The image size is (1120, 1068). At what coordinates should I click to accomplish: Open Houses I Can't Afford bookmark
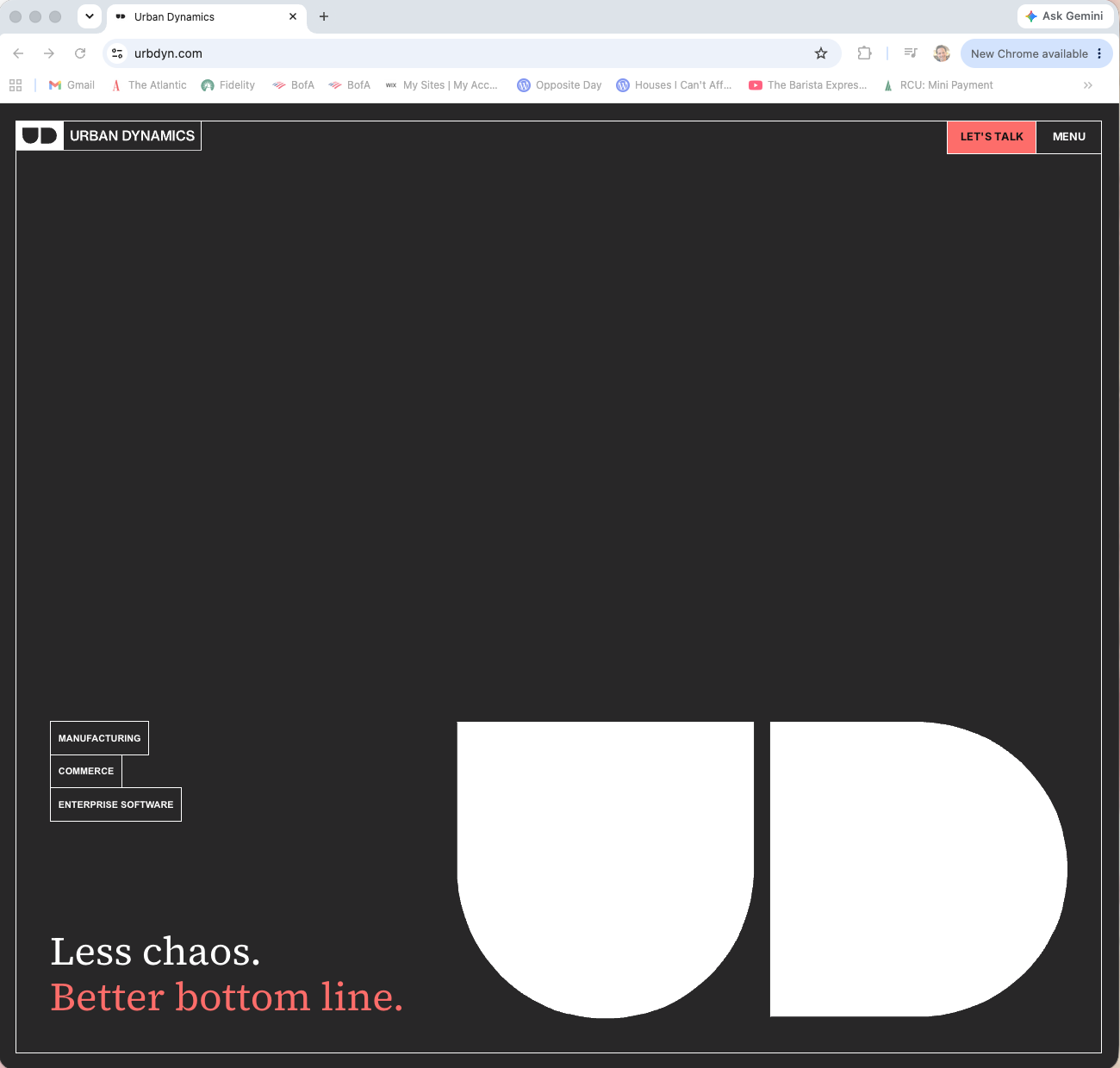click(x=674, y=85)
